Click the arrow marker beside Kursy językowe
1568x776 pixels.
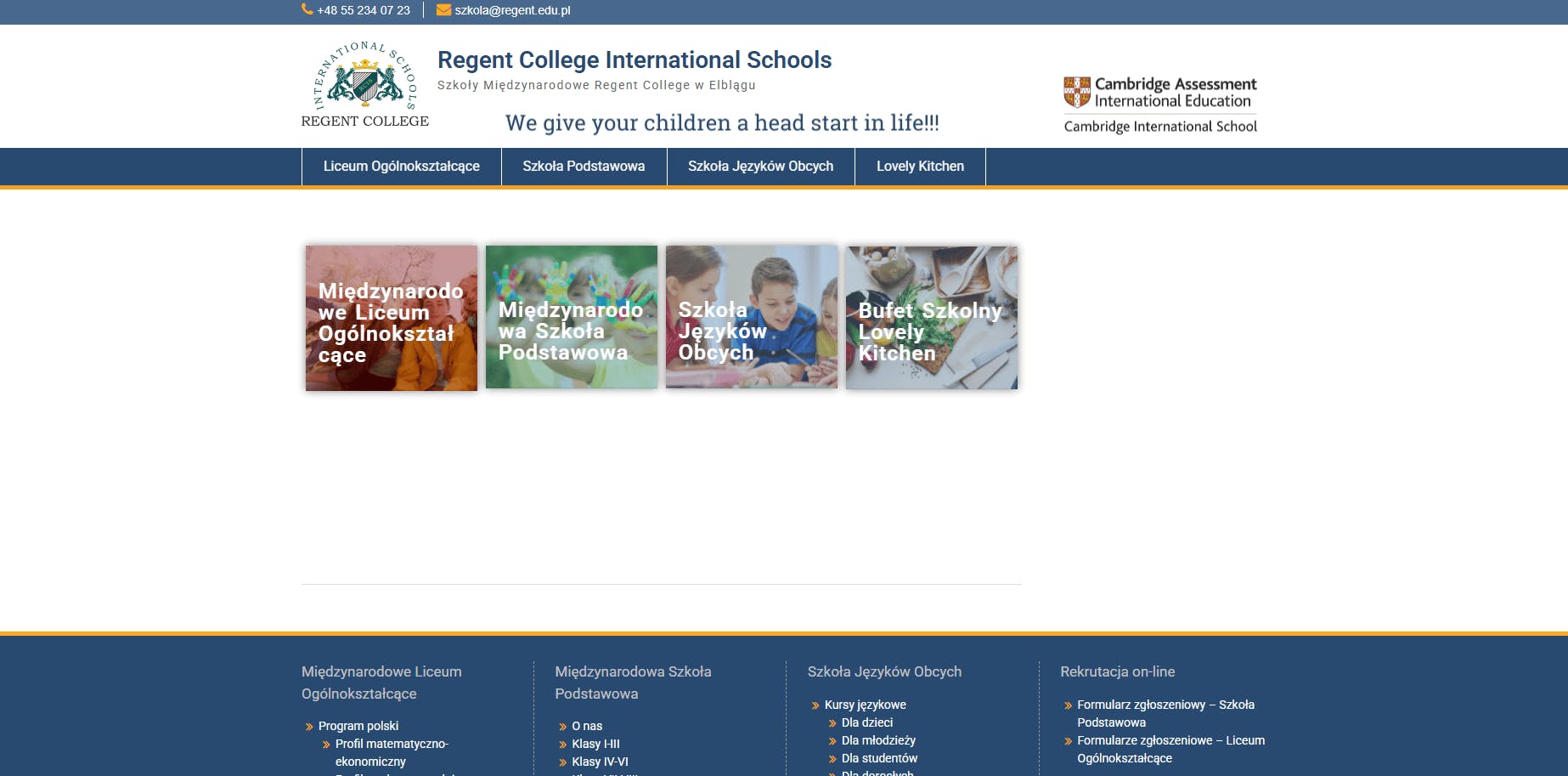815,705
